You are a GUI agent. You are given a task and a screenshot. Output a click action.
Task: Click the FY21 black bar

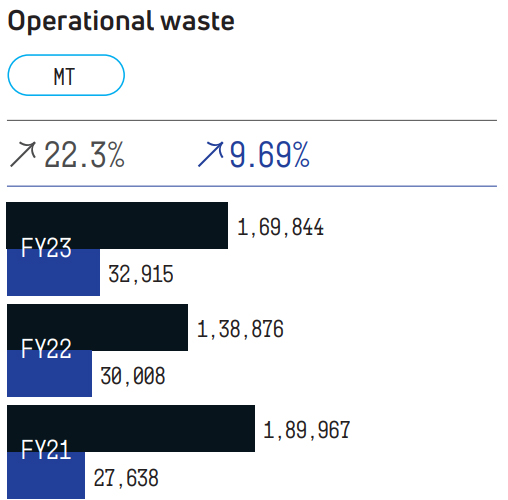pyautogui.click(x=131, y=429)
